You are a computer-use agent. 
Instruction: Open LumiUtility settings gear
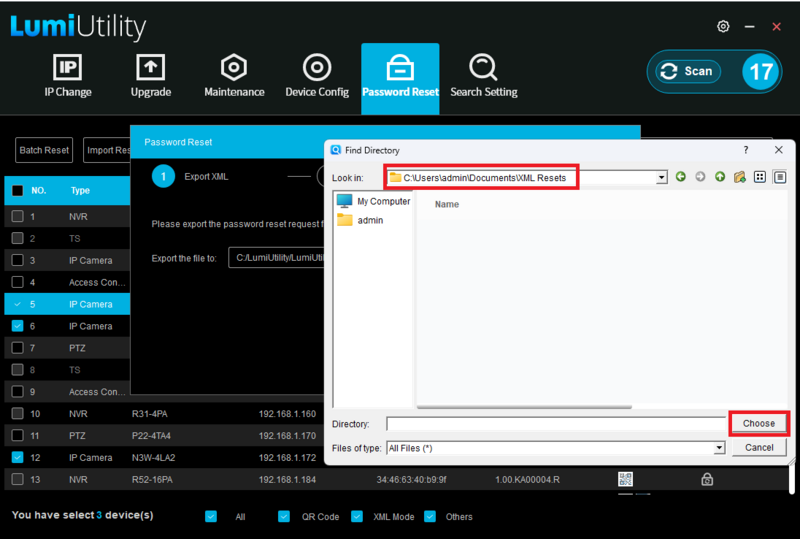click(x=723, y=27)
